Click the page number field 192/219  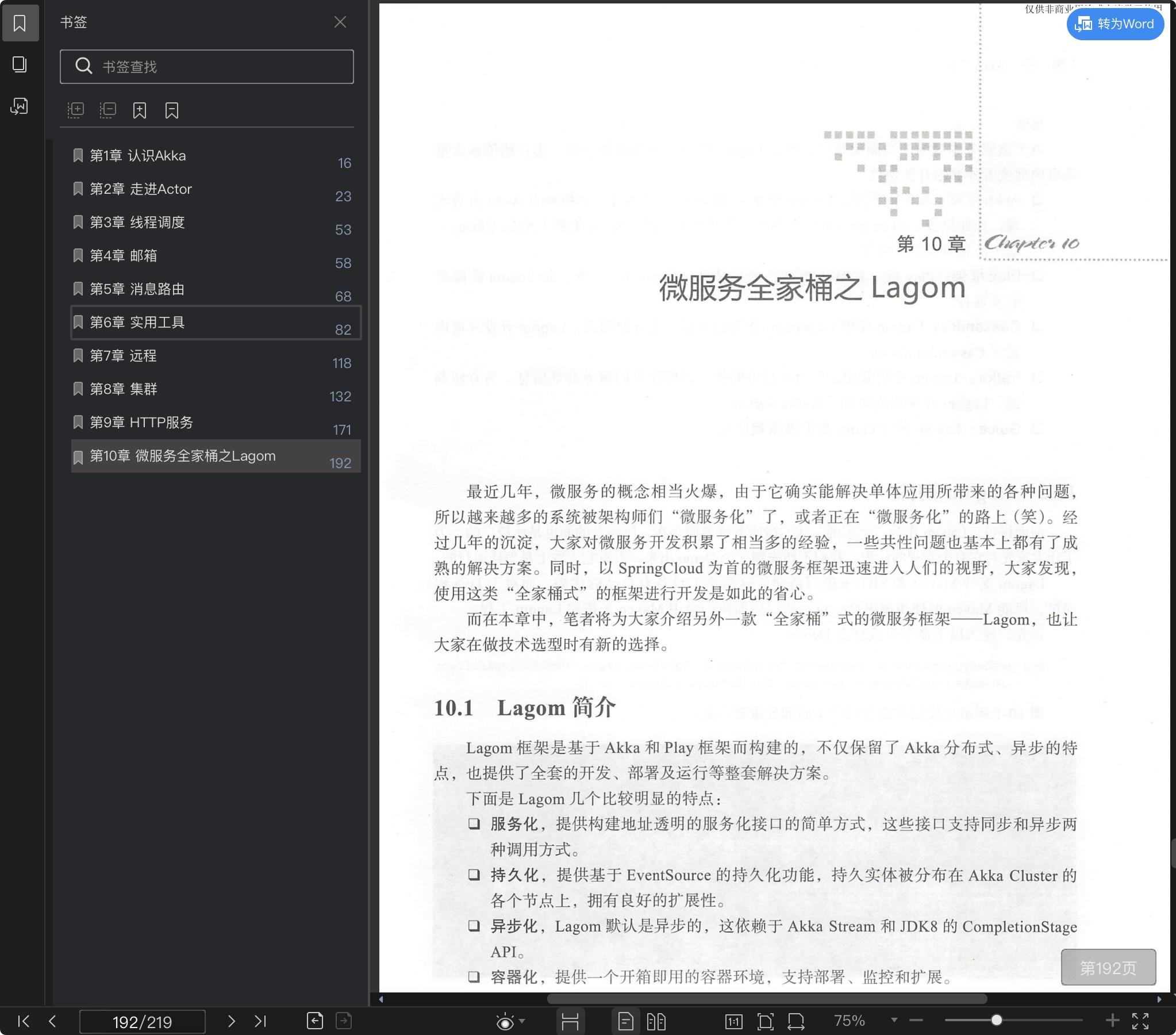pos(142,1022)
